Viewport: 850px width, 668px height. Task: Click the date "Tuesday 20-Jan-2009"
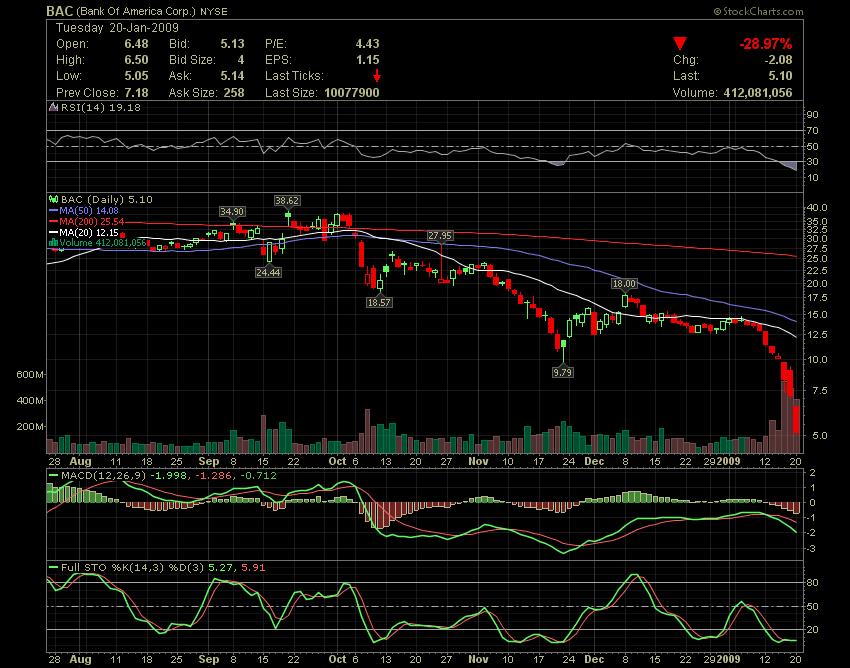pos(117,28)
